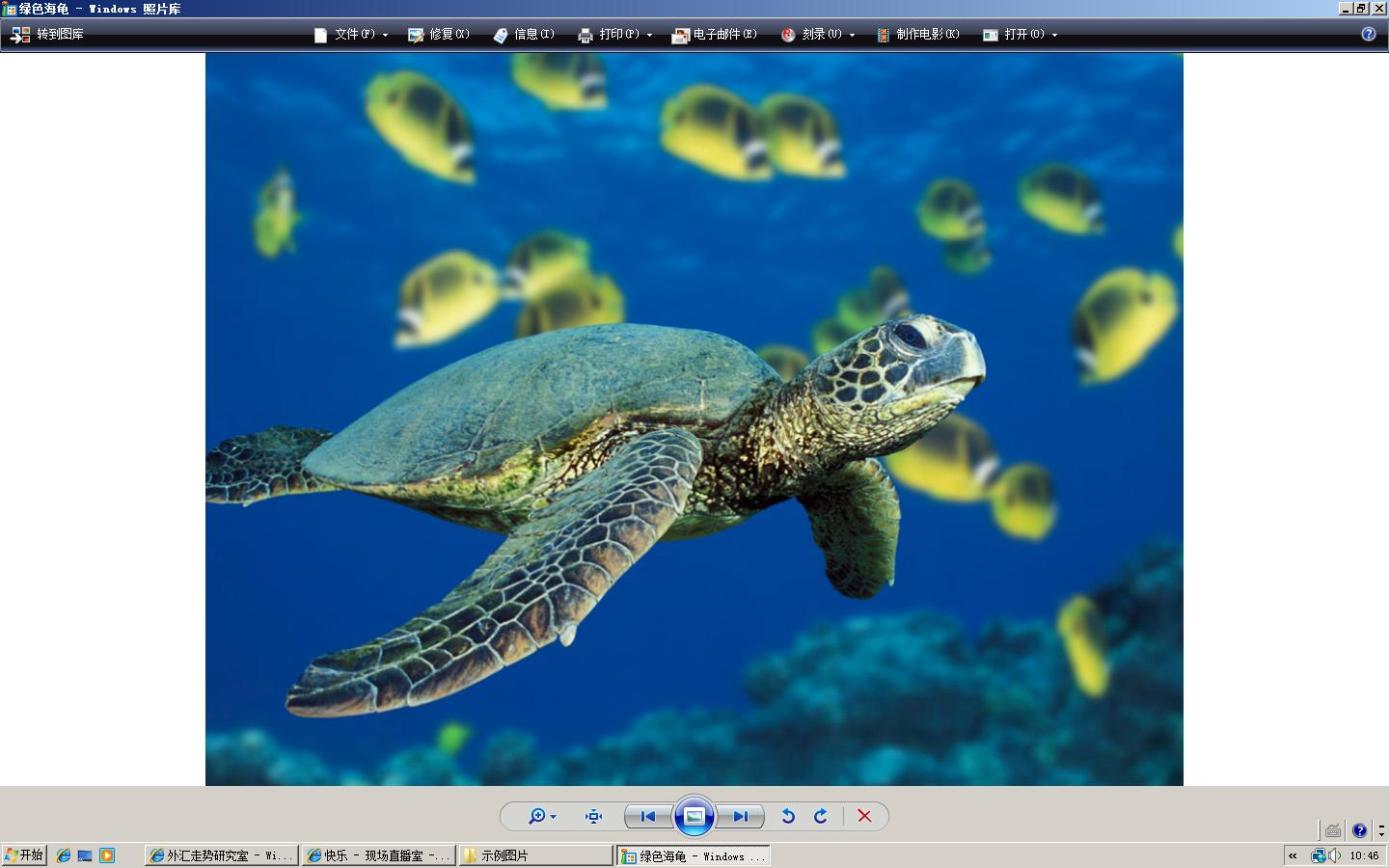Open the help question mark icon
The width and height of the screenshot is (1389, 868).
coord(1368,35)
